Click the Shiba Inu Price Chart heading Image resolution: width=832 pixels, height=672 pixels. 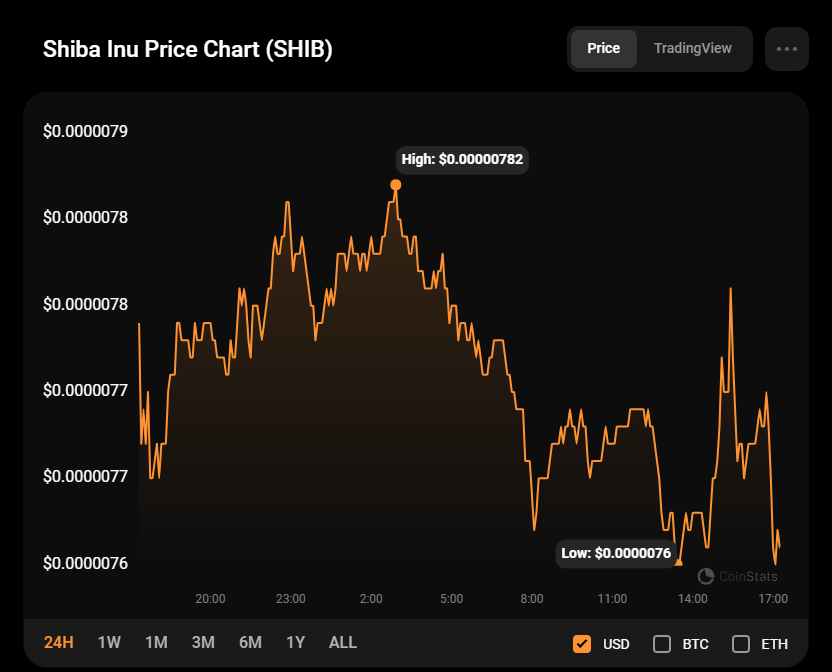click(x=188, y=50)
